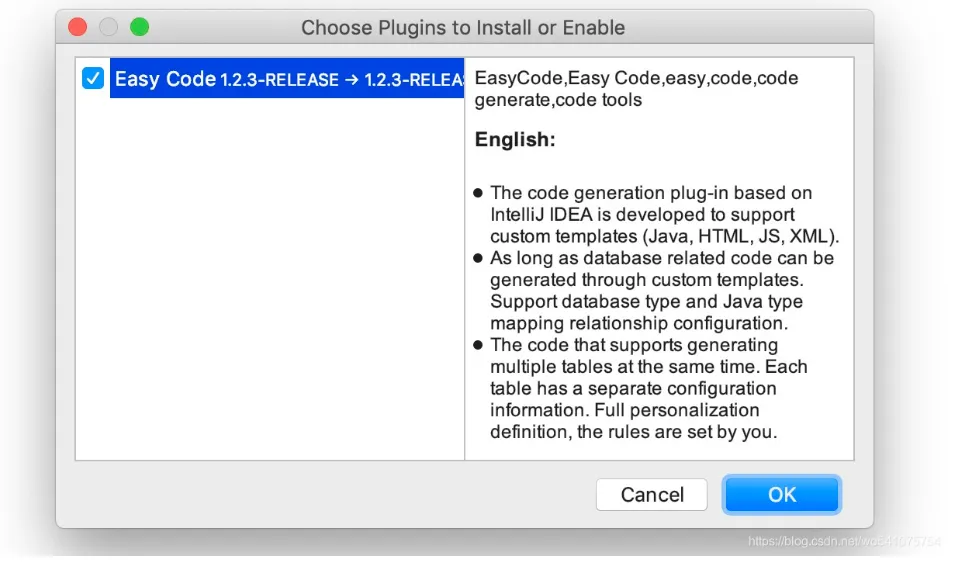This screenshot has height=567, width=959.
Task: Click the dialog title 'Choose Plugins to Install or Enable'
Action: (463, 27)
